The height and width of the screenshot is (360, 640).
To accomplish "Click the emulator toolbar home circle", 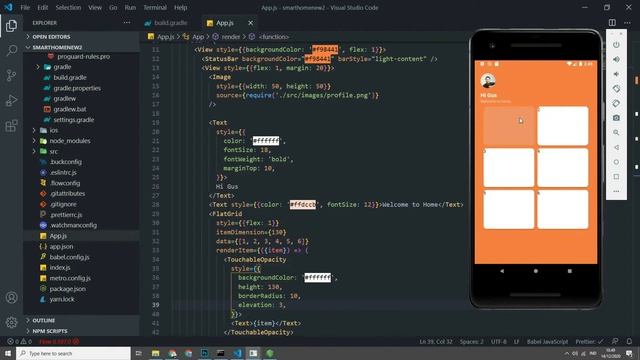I will pyautogui.click(x=616, y=162).
